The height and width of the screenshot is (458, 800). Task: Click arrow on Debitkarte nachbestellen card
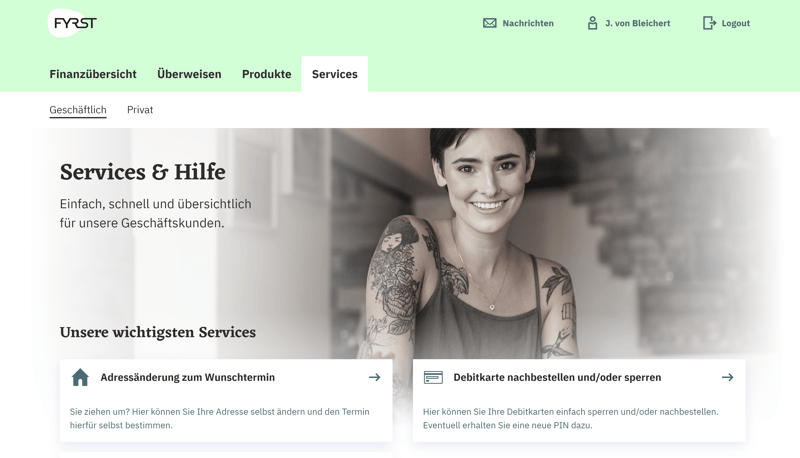pyautogui.click(x=728, y=377)
